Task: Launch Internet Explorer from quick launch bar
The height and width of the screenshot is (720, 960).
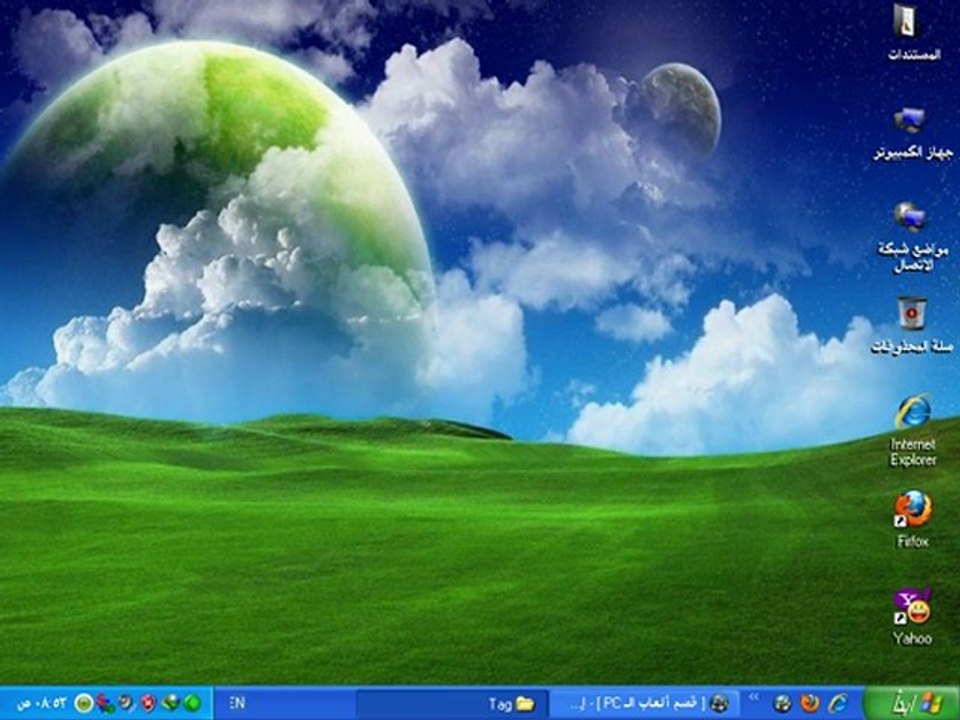Action: 838,703
